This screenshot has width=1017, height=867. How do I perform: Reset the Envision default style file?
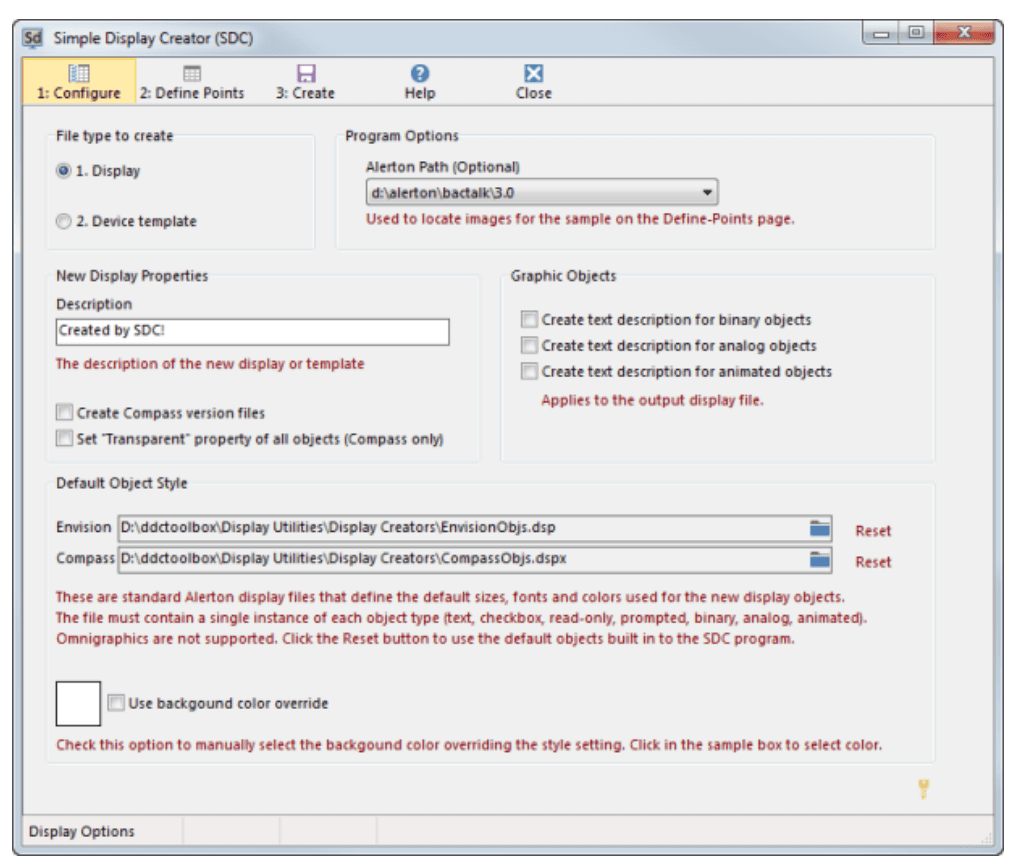[x=873, y=531]
